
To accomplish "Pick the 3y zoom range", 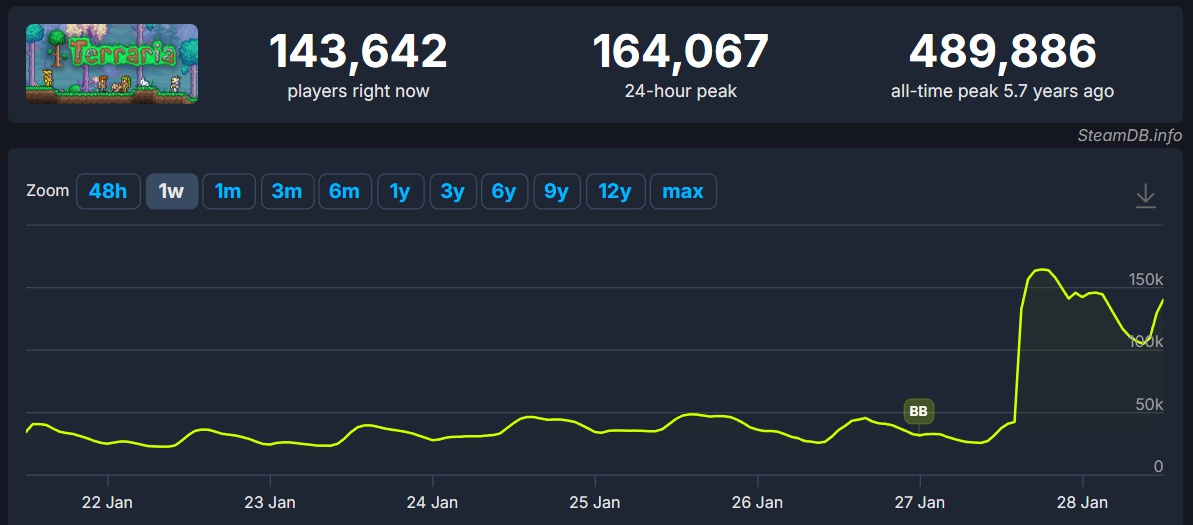I will point(453,191).
